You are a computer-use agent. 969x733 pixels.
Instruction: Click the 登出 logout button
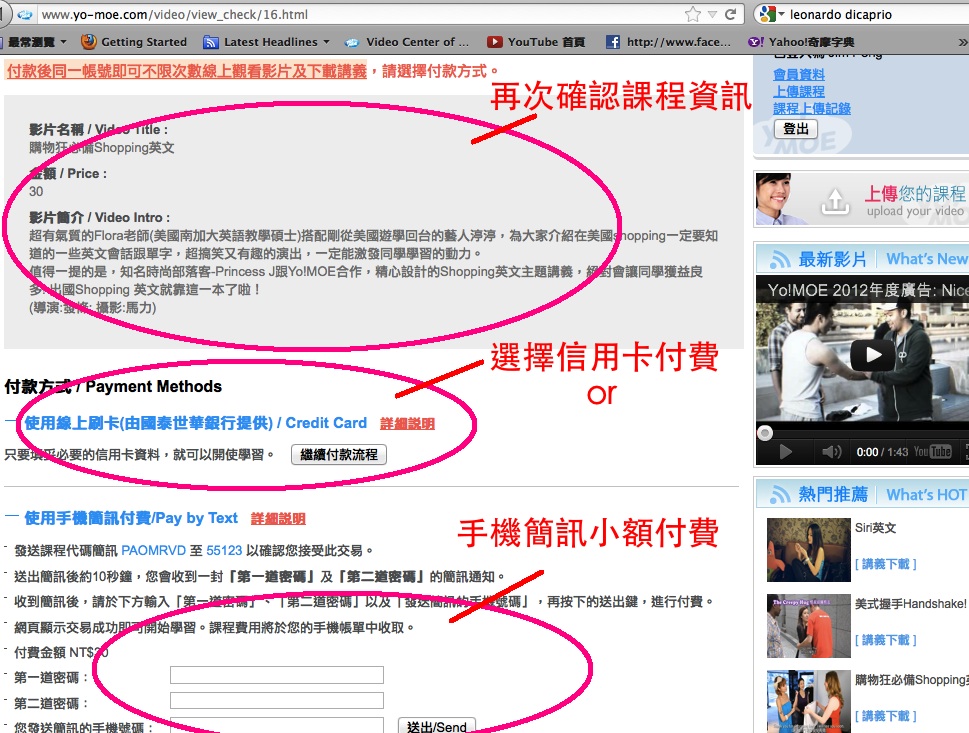pos(795,129)
